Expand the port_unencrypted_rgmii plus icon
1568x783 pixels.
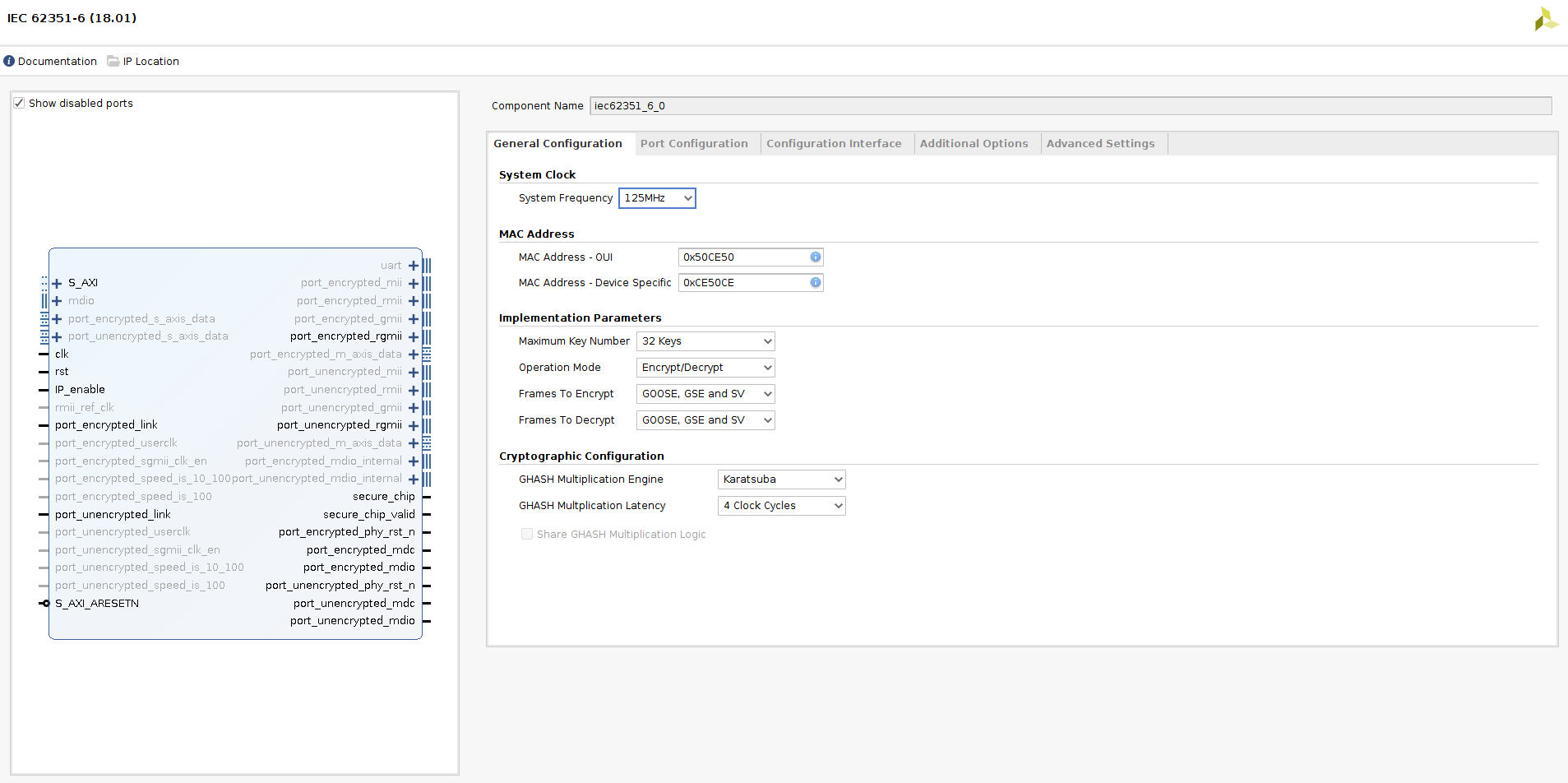tap(414, 425)
